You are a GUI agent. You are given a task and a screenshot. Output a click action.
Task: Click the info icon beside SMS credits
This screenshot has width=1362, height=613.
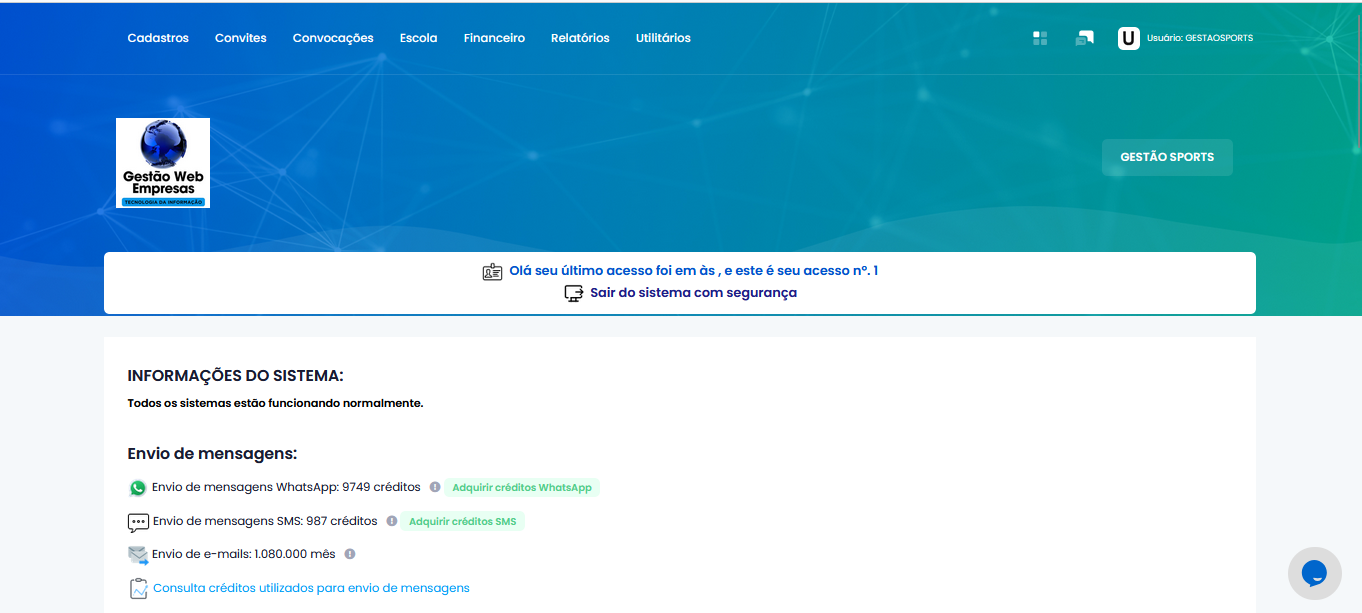[x=392, y=521]
